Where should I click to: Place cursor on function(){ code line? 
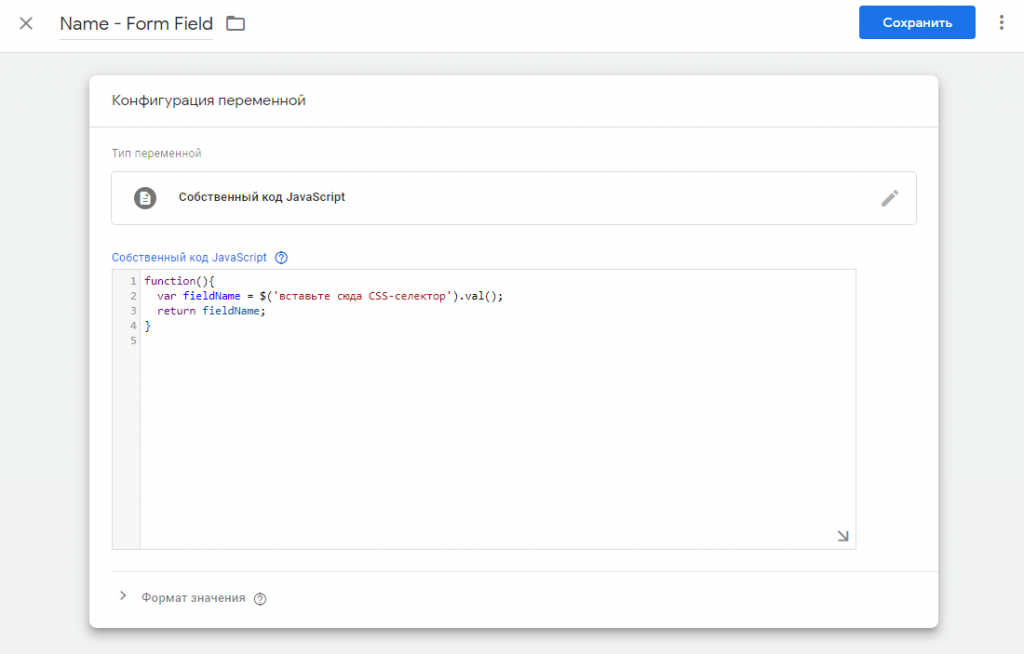point(180,281)
